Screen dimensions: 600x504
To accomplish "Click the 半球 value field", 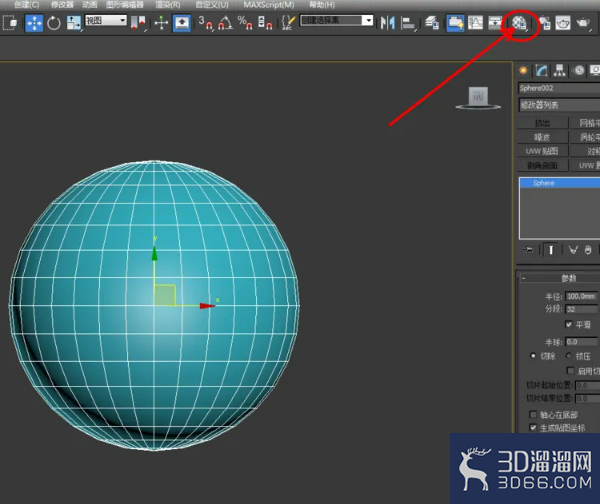I will (581, 342).
